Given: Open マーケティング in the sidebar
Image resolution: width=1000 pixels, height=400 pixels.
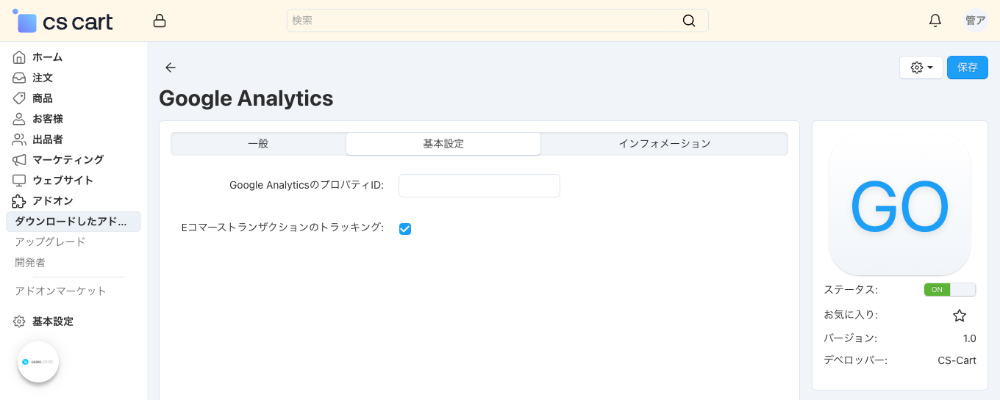Looking at the screenshot, I should [67, 159].
